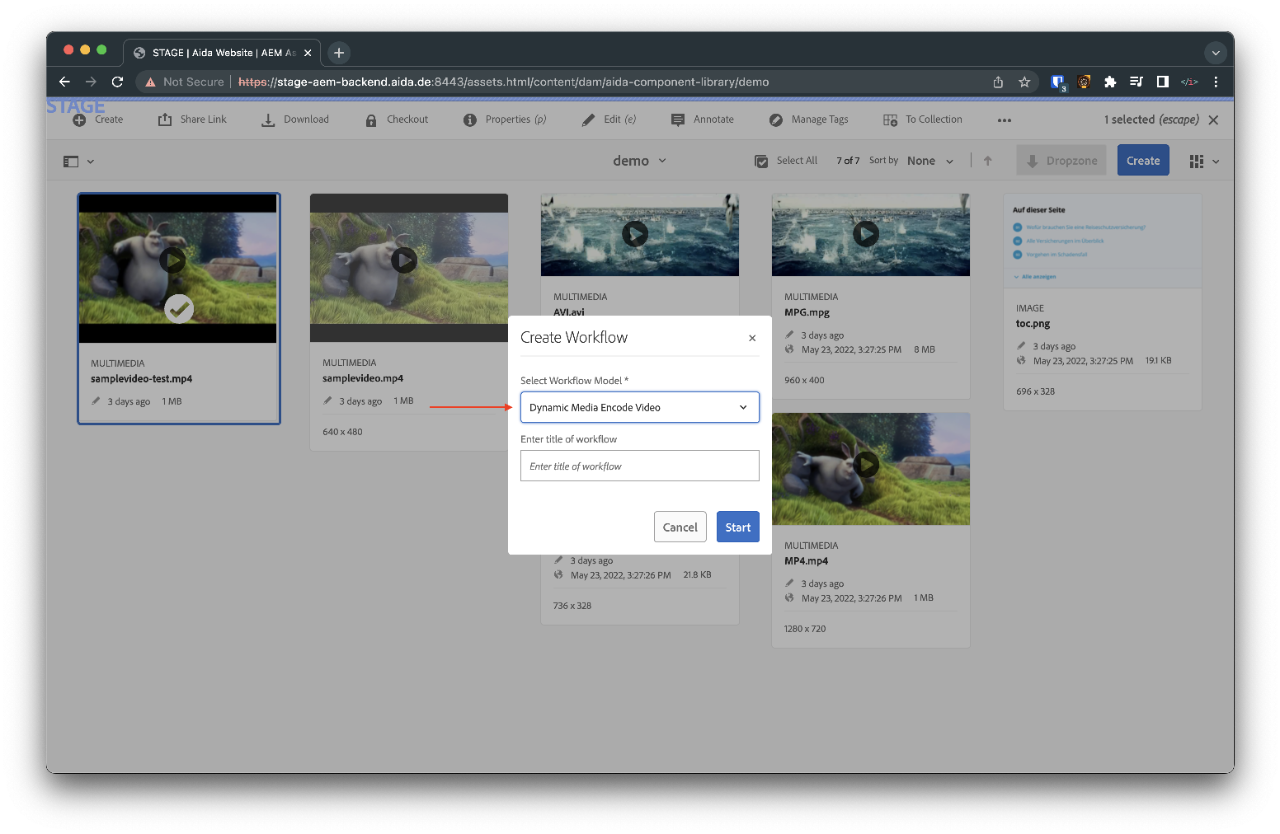Deselect the checkmark on samplevideo-test.mp4
1280x834 pixels.
pos(179,309)
